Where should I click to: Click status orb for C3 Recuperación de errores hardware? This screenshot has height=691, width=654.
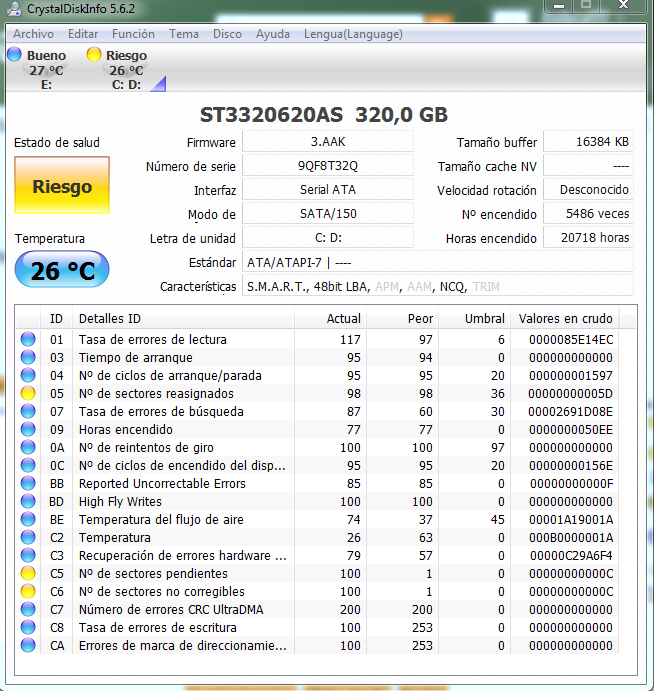pos(28,555)
